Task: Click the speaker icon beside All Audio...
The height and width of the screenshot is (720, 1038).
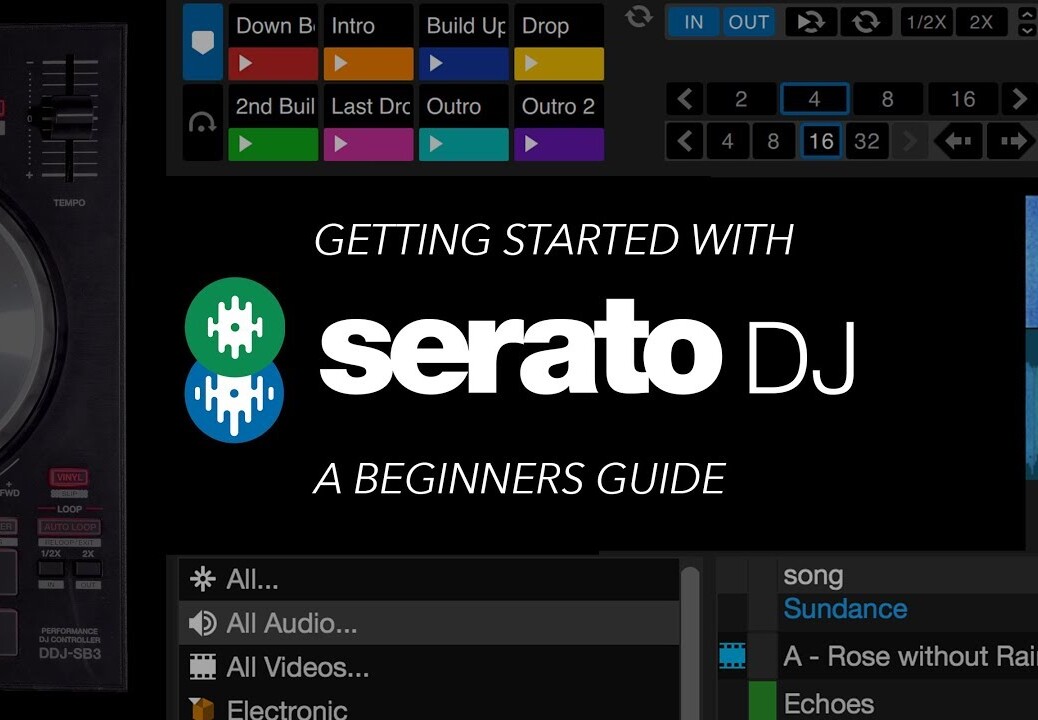Action: click(202, 623)
